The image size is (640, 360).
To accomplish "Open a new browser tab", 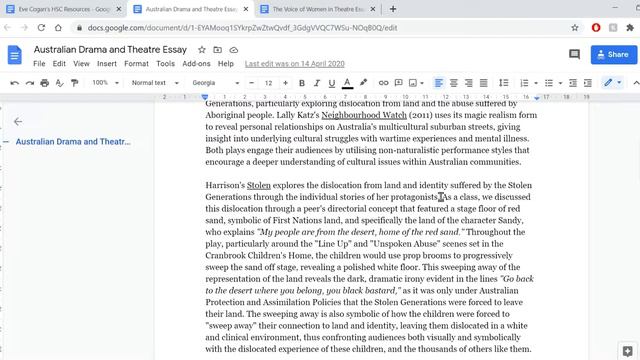I will [x=393, y=9].
